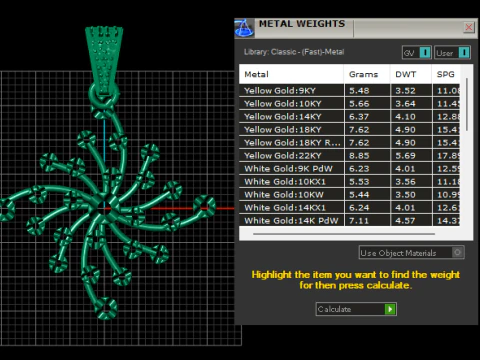Select the White Gold:9K PdW row

[349, 169]
